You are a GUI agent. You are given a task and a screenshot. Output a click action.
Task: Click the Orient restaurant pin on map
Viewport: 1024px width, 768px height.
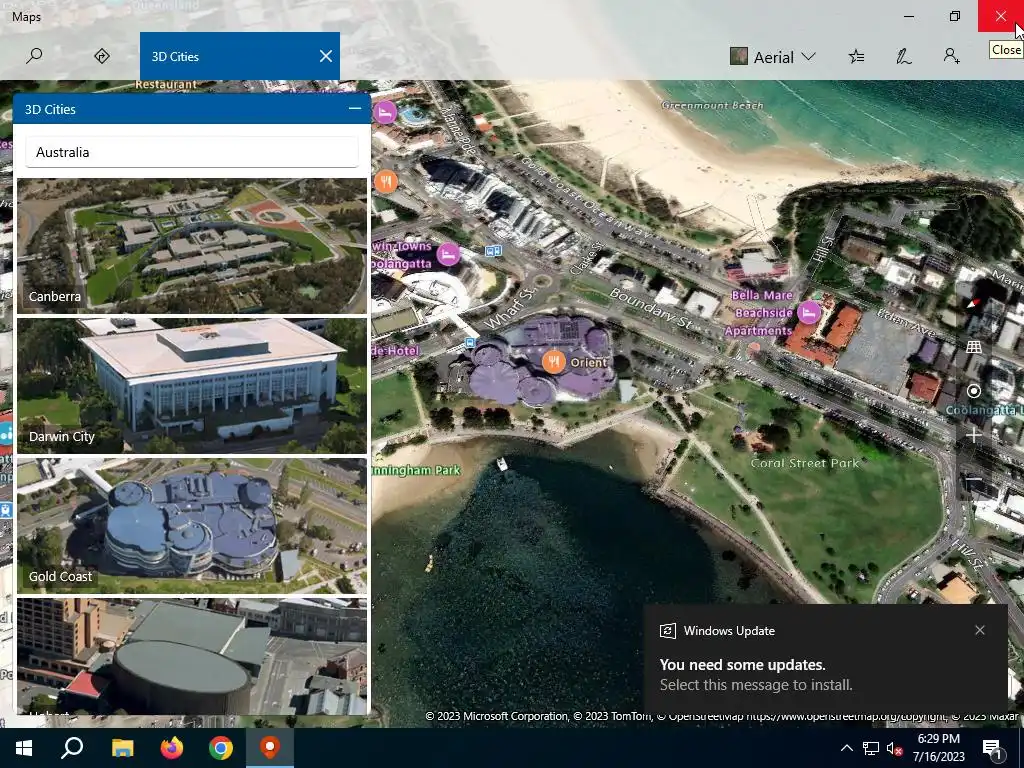click(554, 361)
